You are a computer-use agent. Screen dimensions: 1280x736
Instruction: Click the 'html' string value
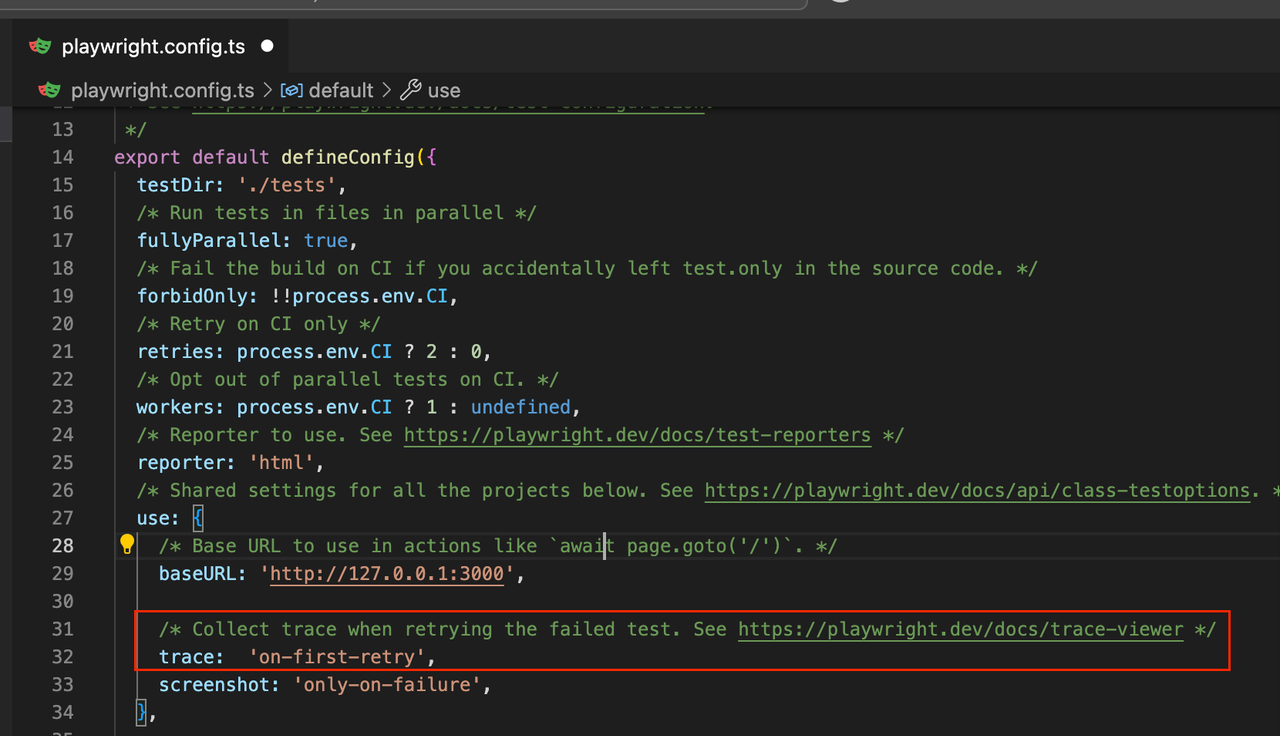[x=281, y=463]
